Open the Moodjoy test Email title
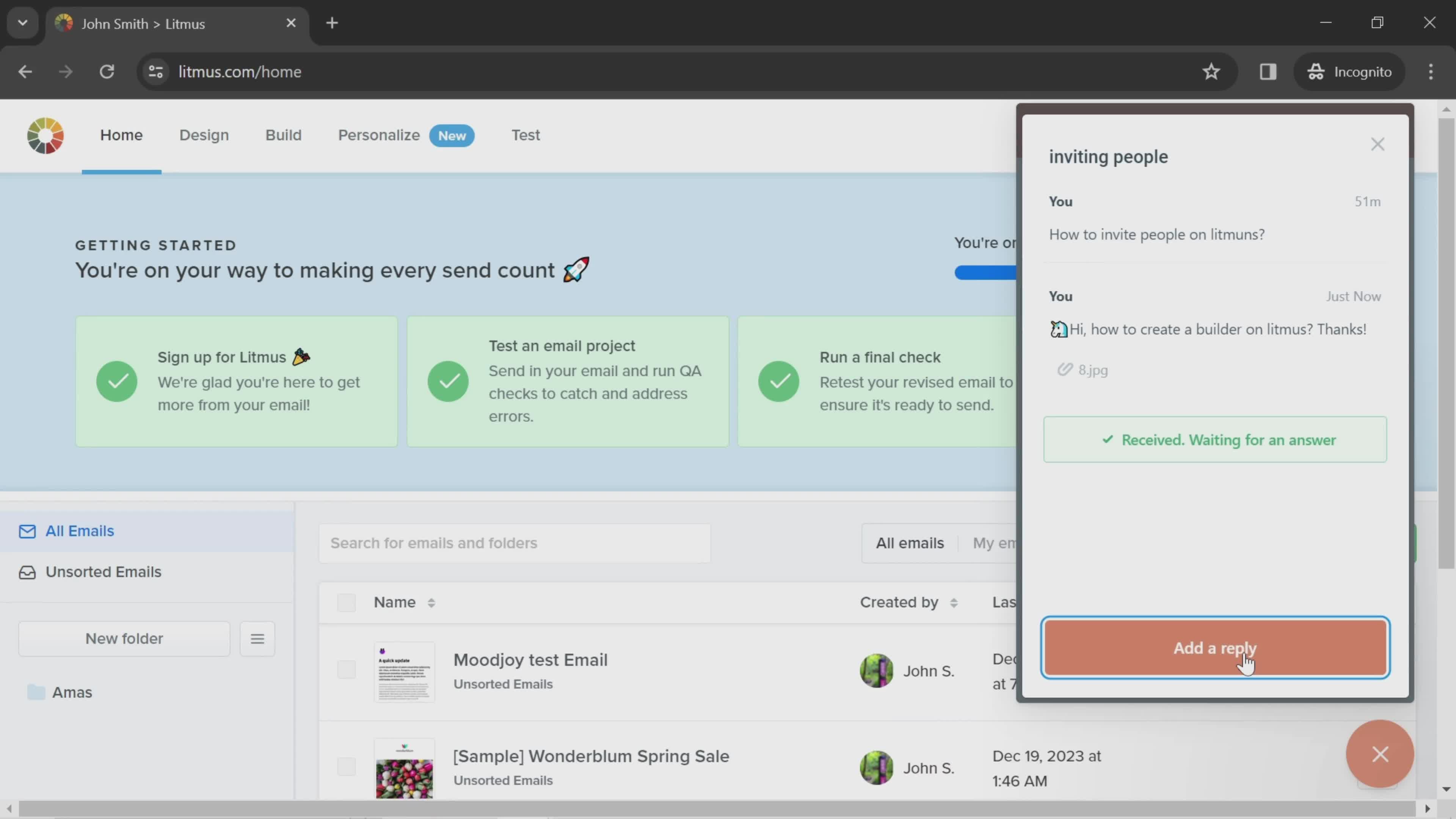 coord(530,660)
